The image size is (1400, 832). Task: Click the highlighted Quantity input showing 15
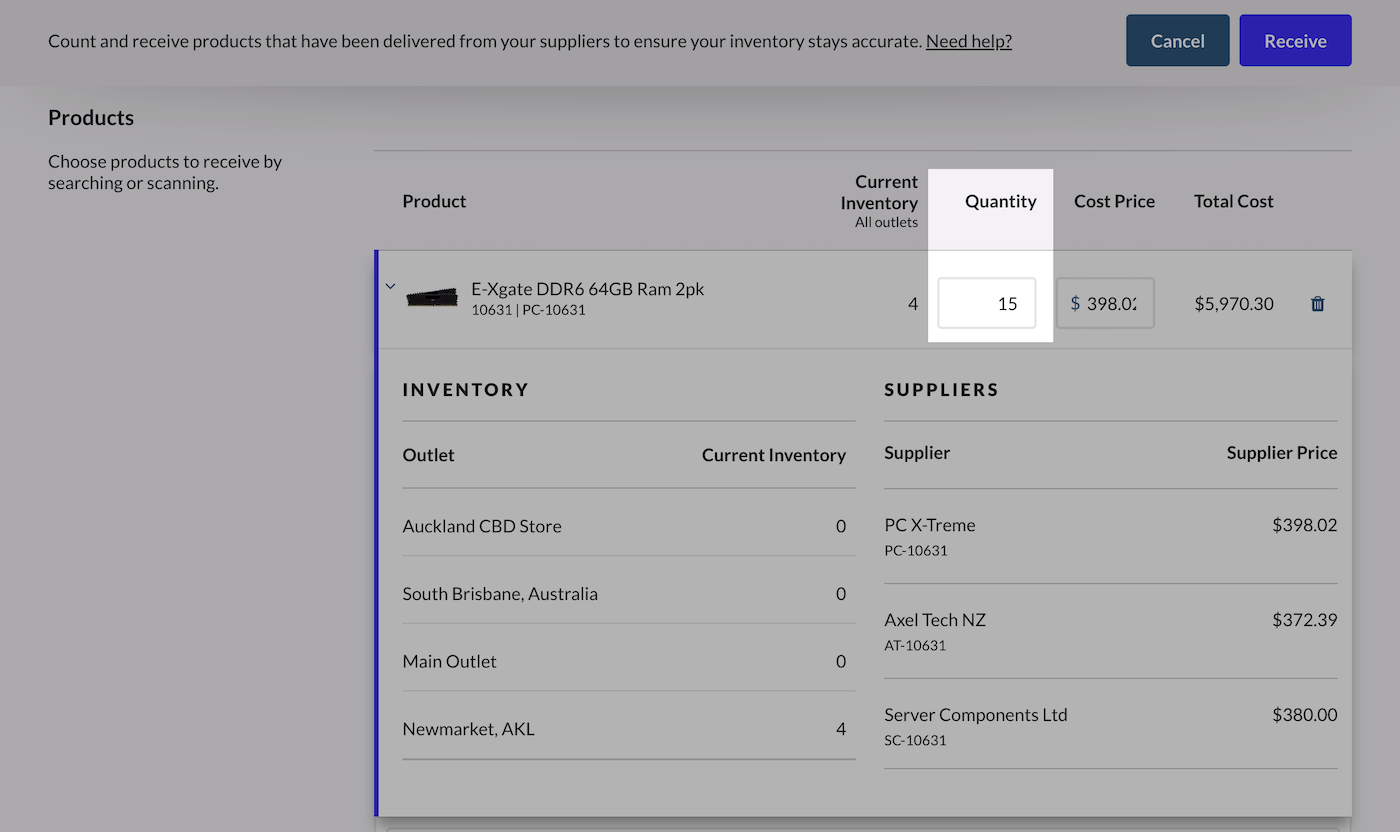(x=987, y=303)
